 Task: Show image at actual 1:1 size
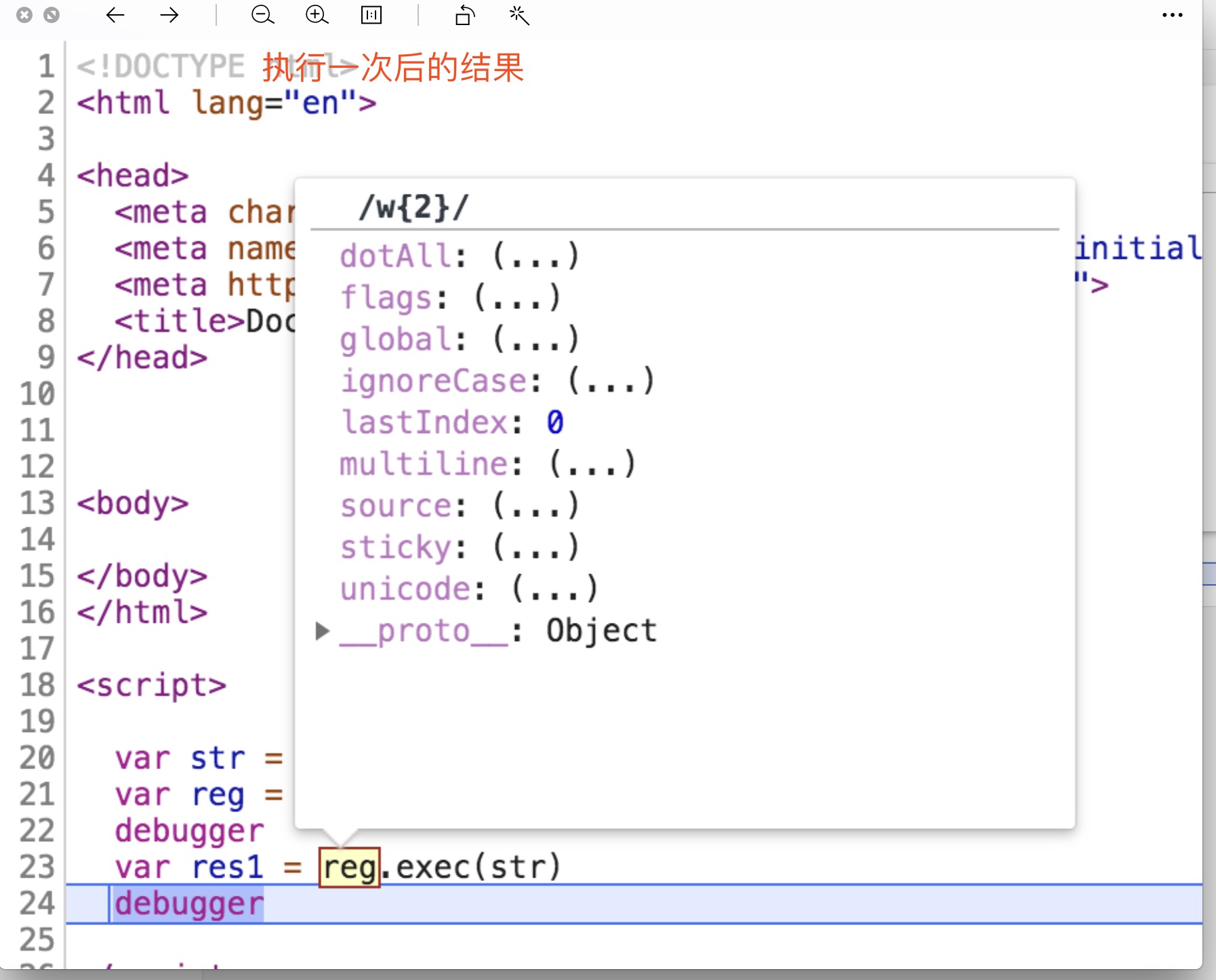coord(371,15)
